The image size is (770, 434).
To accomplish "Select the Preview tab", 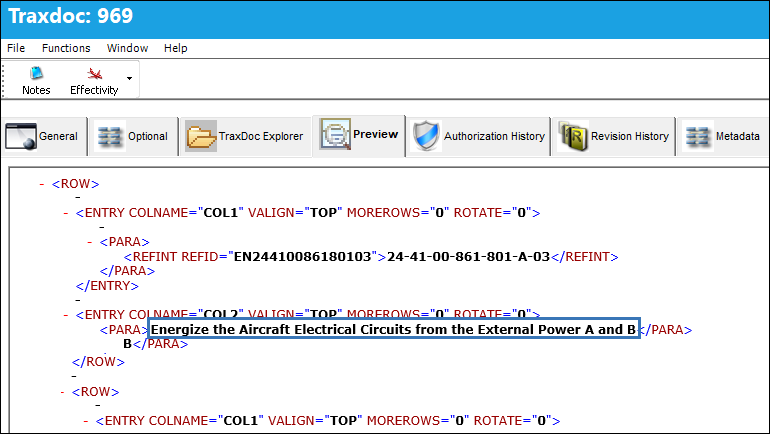I will click(358, 135).
